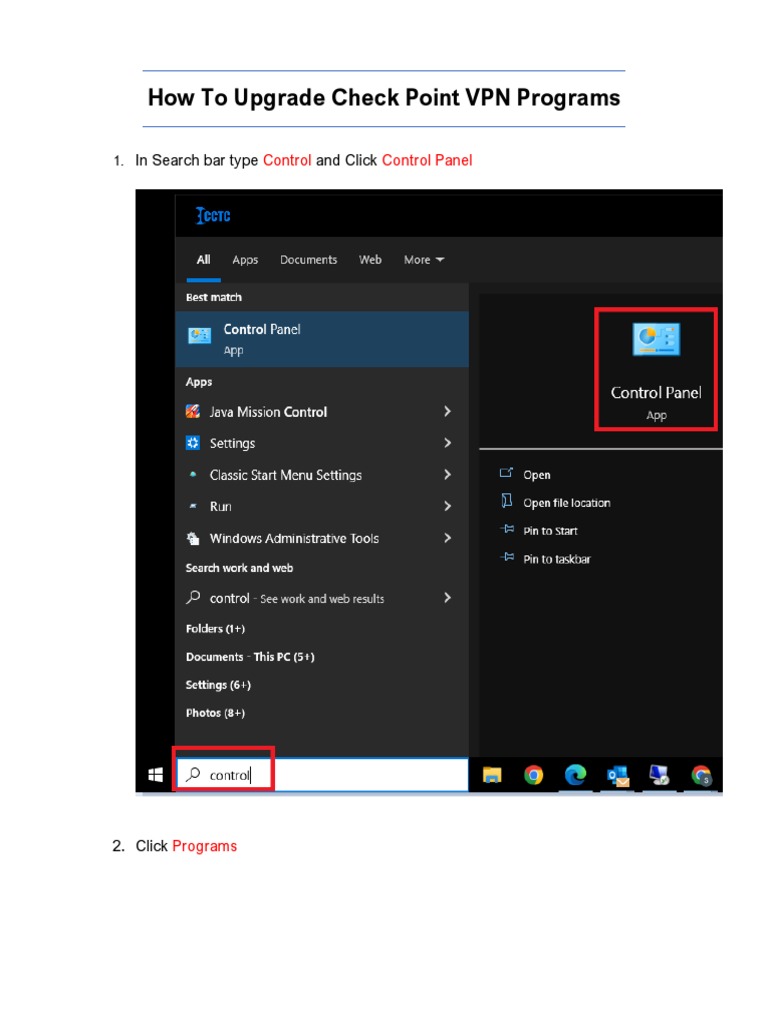Image resolution: width=768 pixels, height=1024 pixels.
Task: Open the Control Panel best match result
Action: (x=322, y=339)
